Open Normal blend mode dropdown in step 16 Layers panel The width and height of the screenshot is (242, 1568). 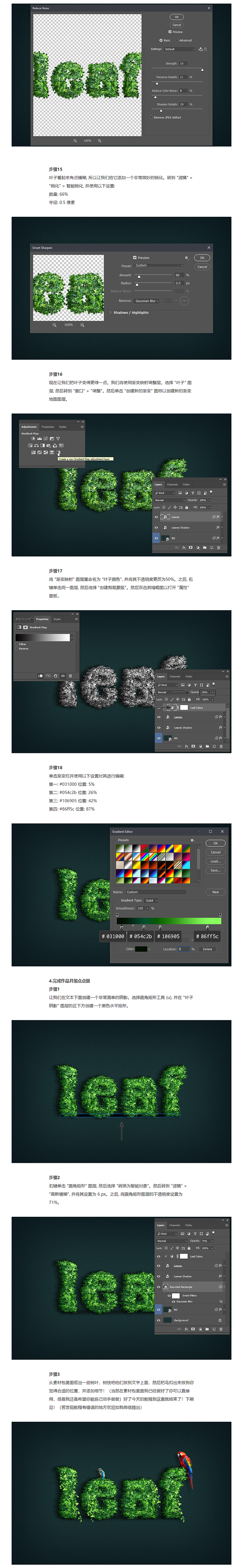(169, 500)
